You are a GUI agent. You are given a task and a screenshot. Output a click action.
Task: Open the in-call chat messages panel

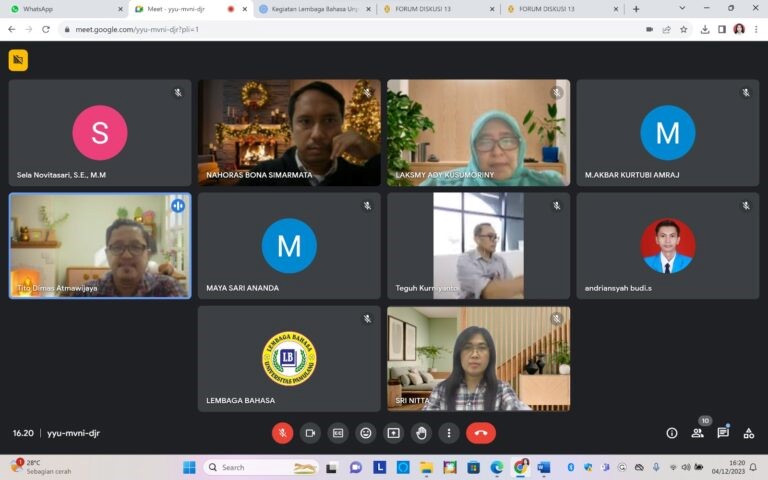(x=723, y=433)
